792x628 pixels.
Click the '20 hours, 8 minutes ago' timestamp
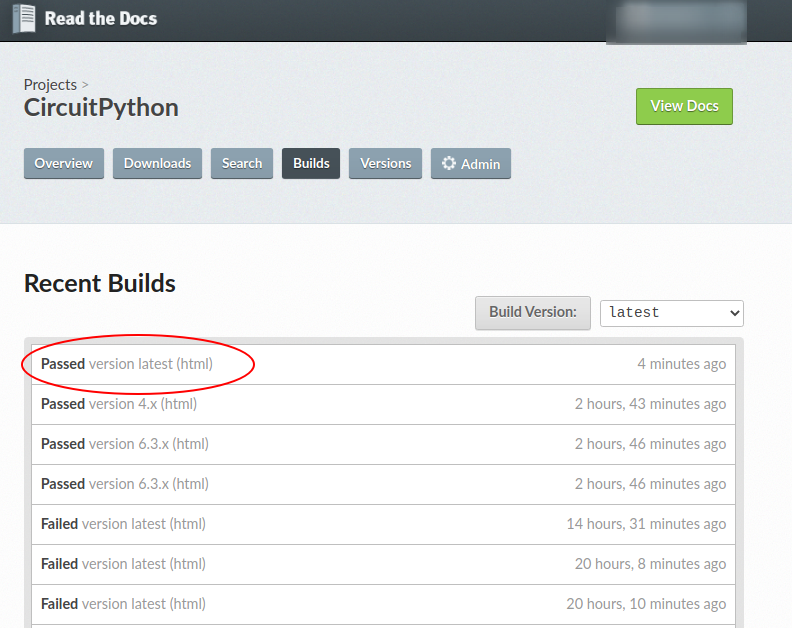[650, 564]
